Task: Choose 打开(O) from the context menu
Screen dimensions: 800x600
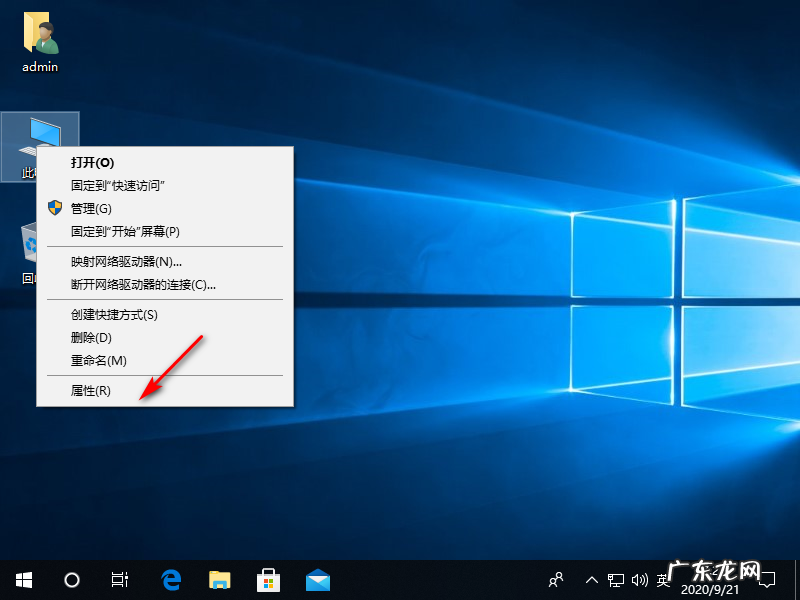Action: 92,162
